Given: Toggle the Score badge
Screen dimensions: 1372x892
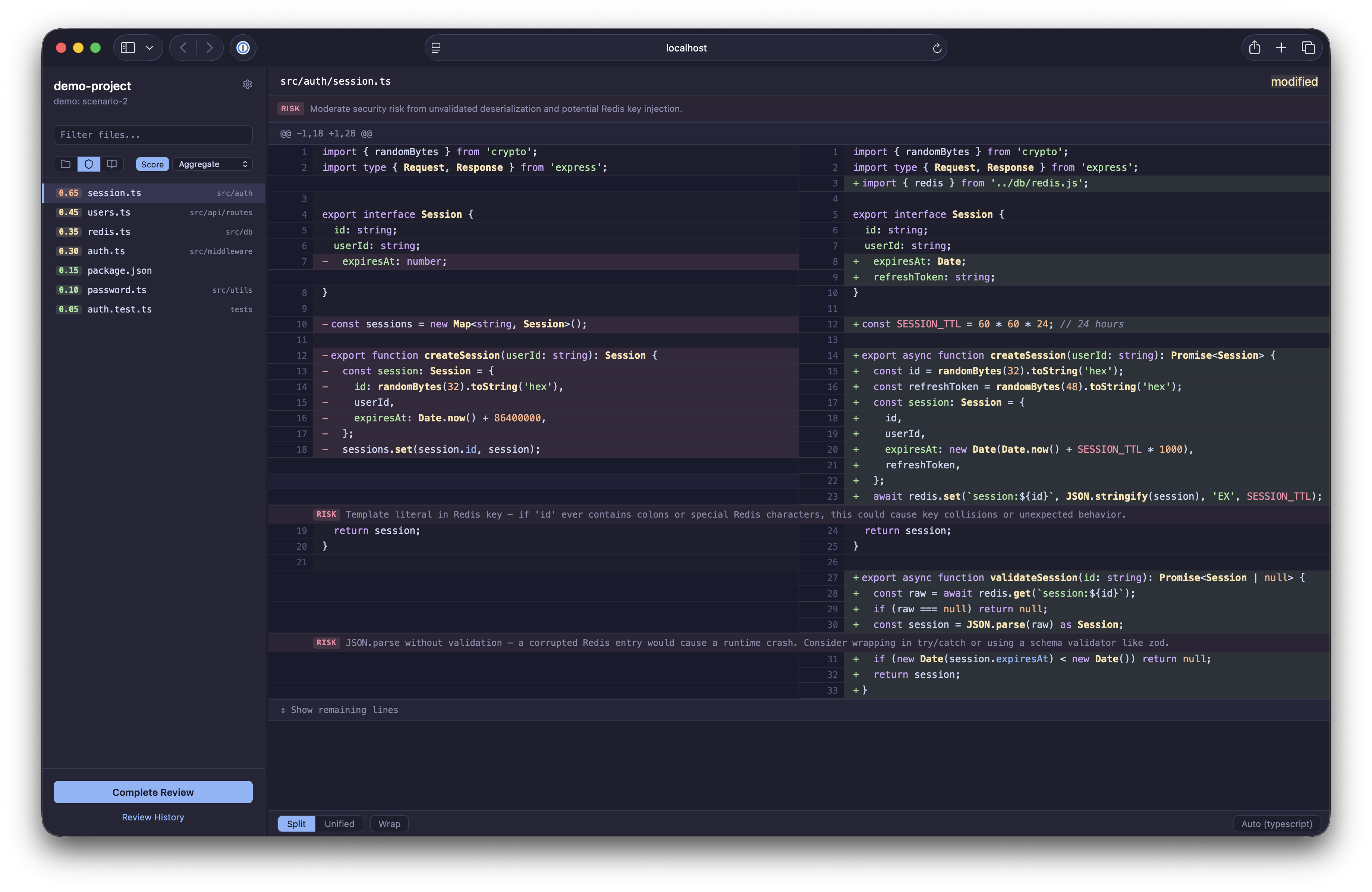Looking at the screenshot, I should (152, 164).
